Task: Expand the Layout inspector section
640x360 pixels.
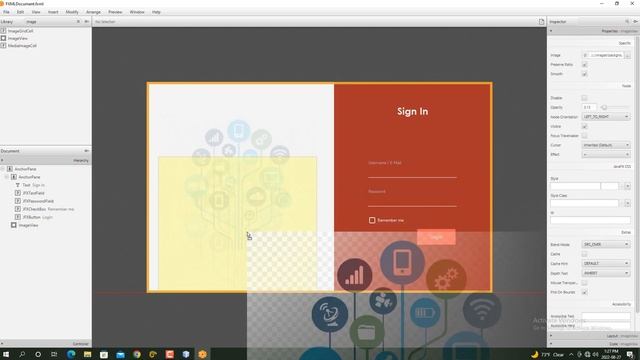Action: pyautogui.click(x=551, y=336)
